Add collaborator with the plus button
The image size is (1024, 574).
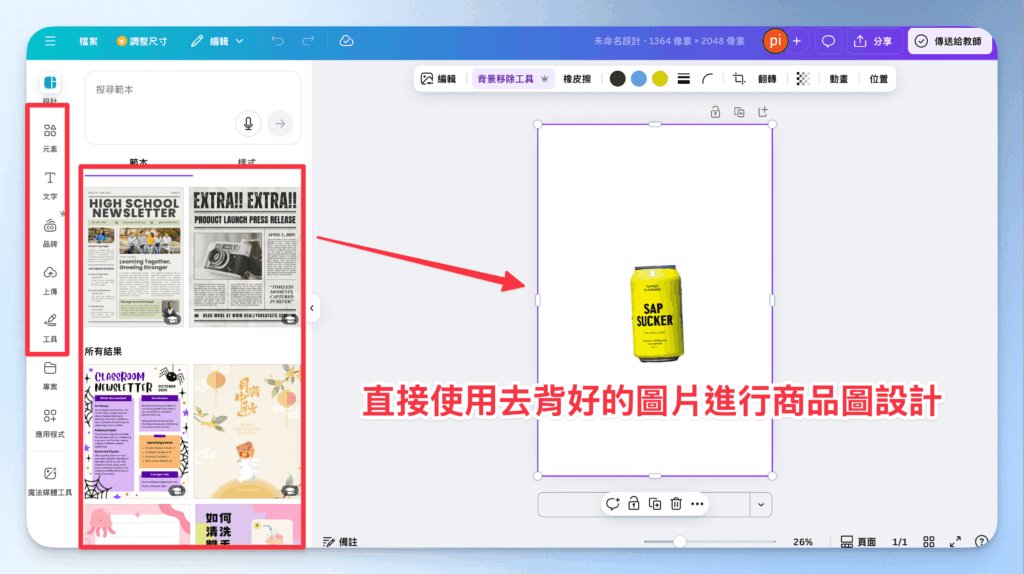pyautogui.click(x=797, y=41)
